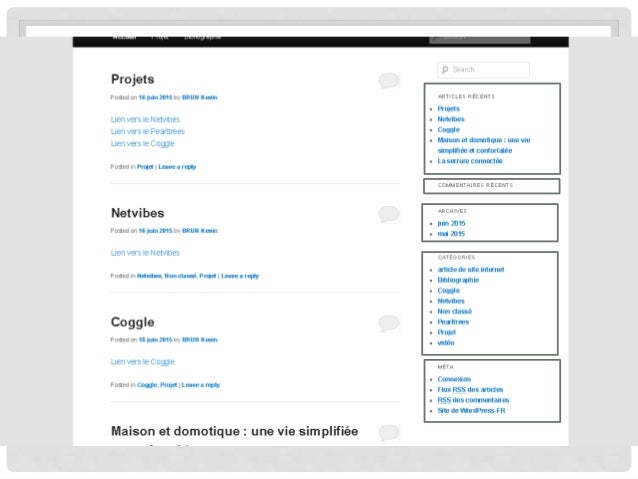Open 'Non classé' in Catégories widget
The image size is (638, 479).
(454, 312)
